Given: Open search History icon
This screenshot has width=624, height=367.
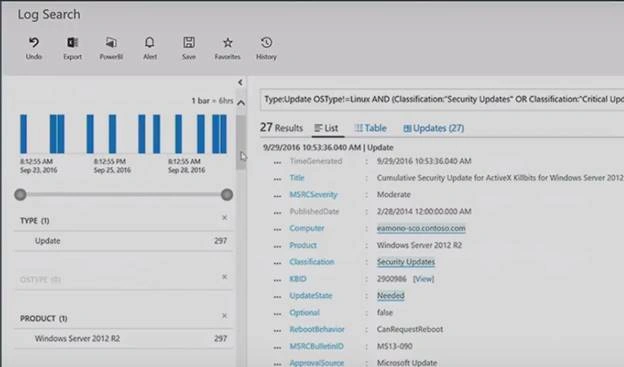Looking at the screenshot, I should pos(266,42).
